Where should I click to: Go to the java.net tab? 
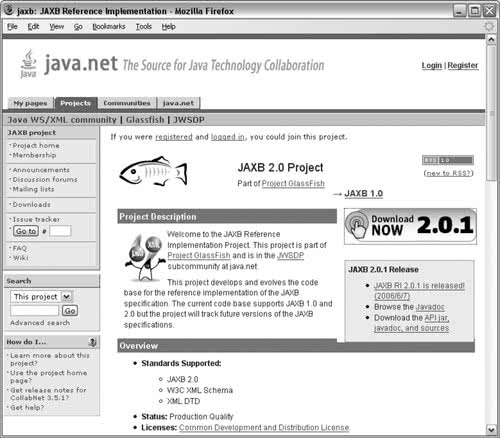(178, 103)
